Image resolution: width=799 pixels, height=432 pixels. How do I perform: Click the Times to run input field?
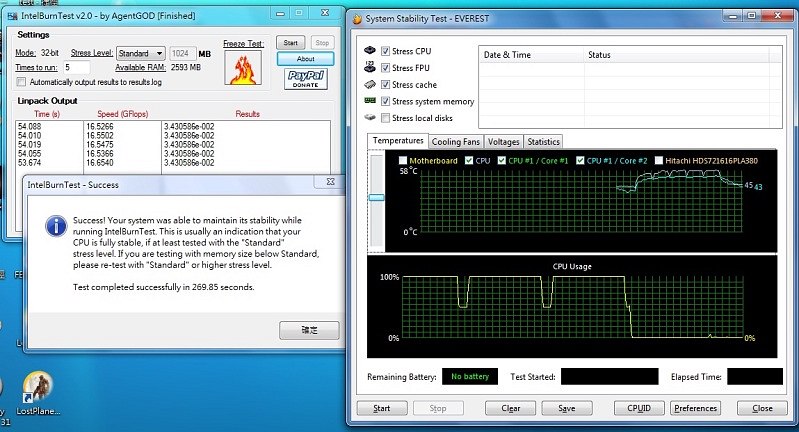[76, 67]
